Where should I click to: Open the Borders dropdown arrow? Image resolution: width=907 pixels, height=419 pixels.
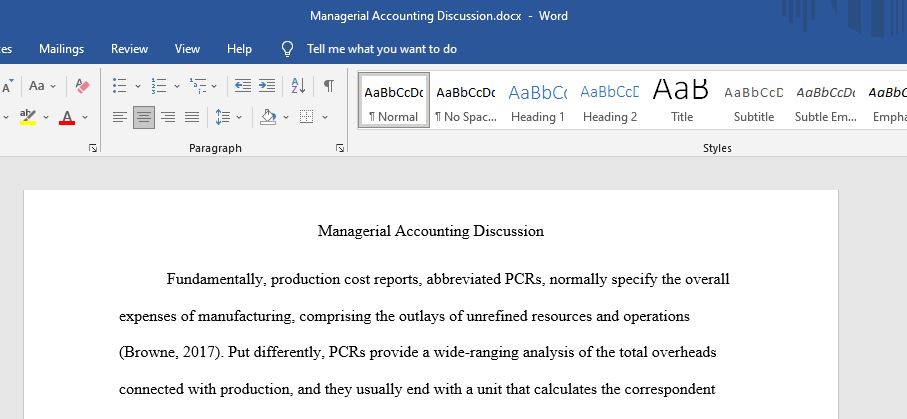tap(325, 117)
